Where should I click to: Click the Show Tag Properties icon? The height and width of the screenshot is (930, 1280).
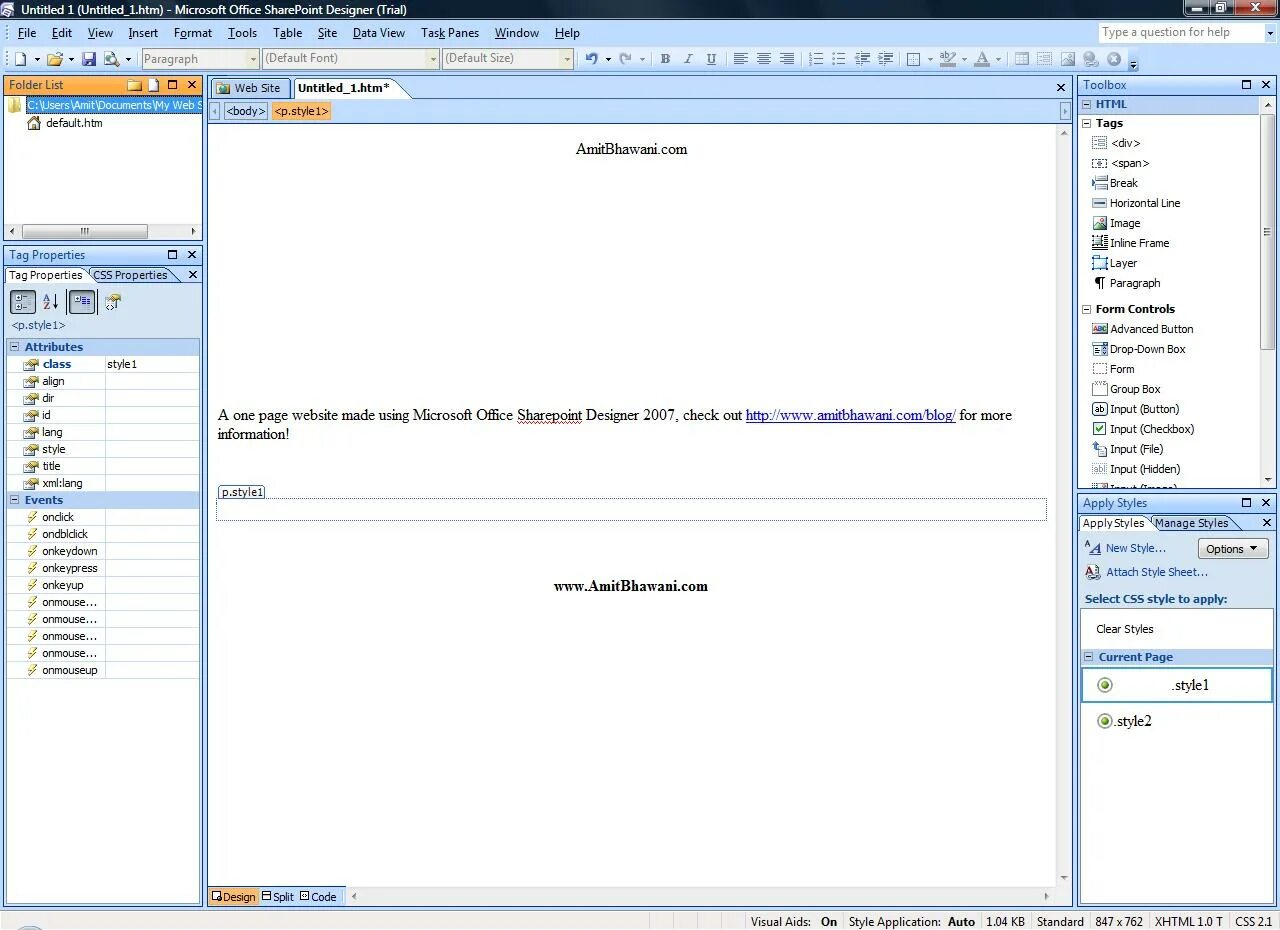(x=113, y=302)
